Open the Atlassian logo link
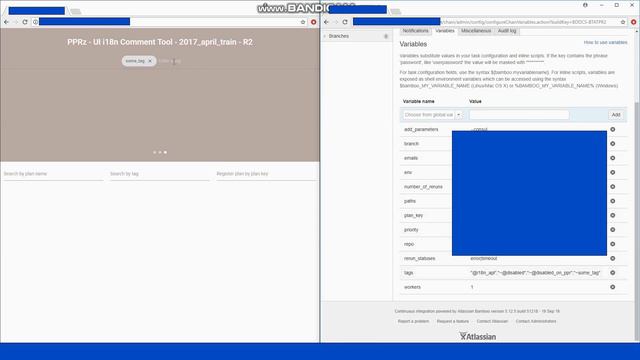Viewport: 640px width, 360px height. click(x=478, y=336)
